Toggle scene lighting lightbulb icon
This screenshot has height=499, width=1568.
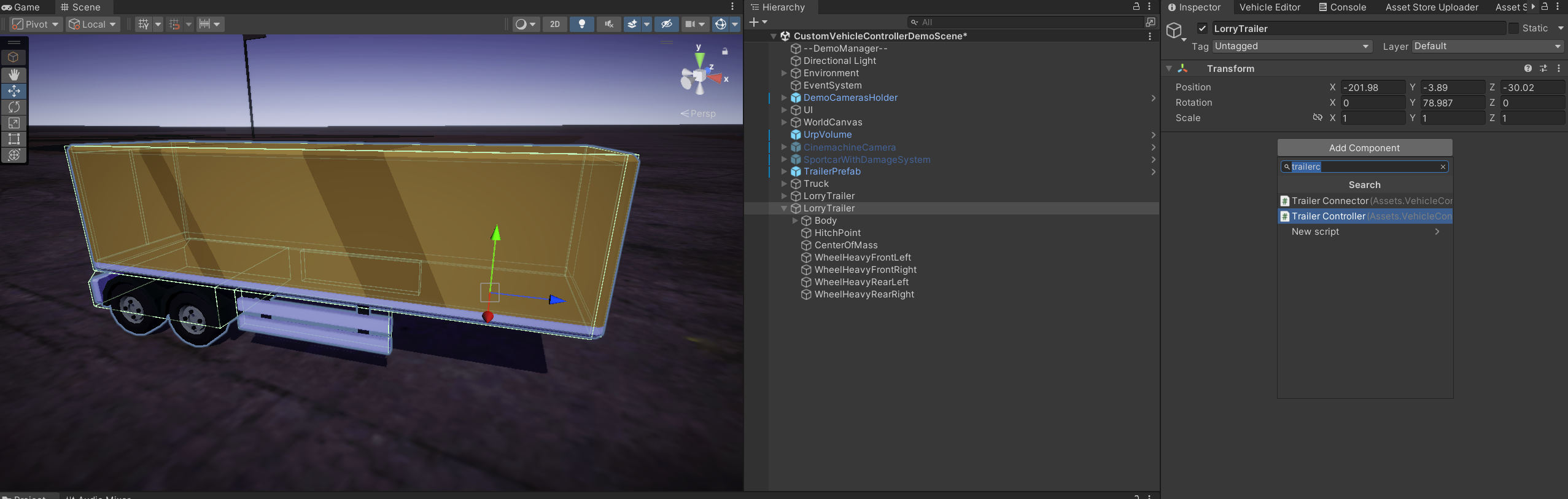click(581, 24)
